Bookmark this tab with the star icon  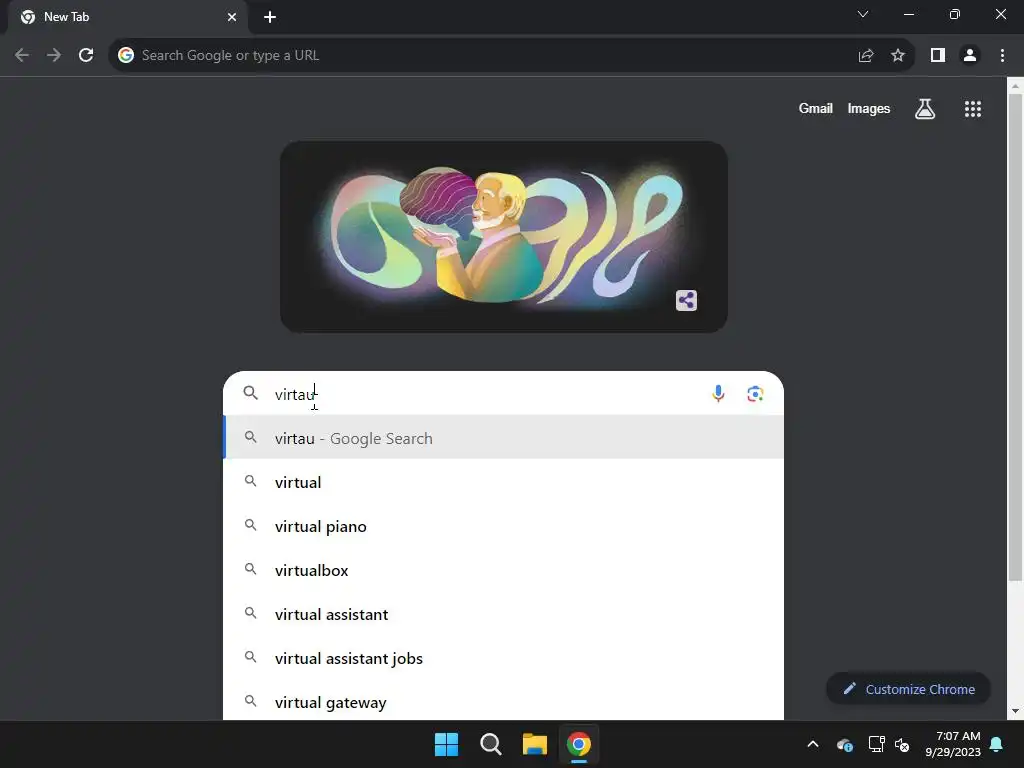[x=898, y=56]
